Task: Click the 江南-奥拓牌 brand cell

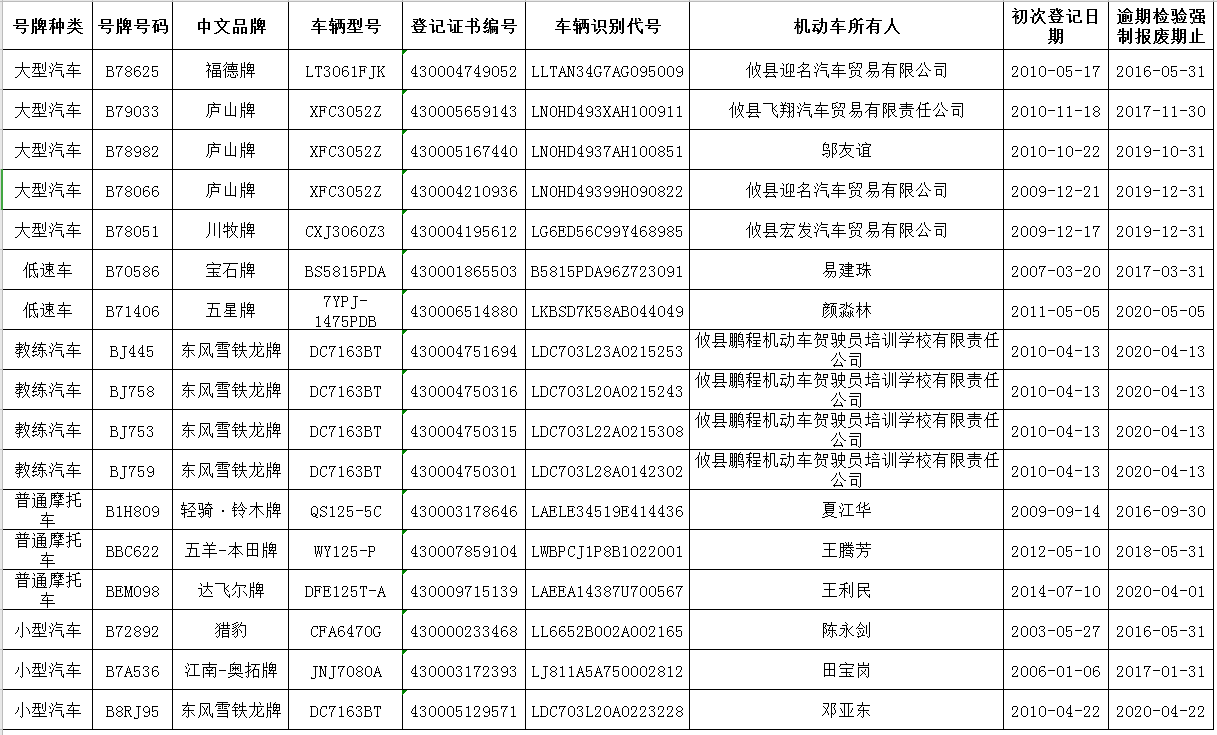Action: click(230, 671)
